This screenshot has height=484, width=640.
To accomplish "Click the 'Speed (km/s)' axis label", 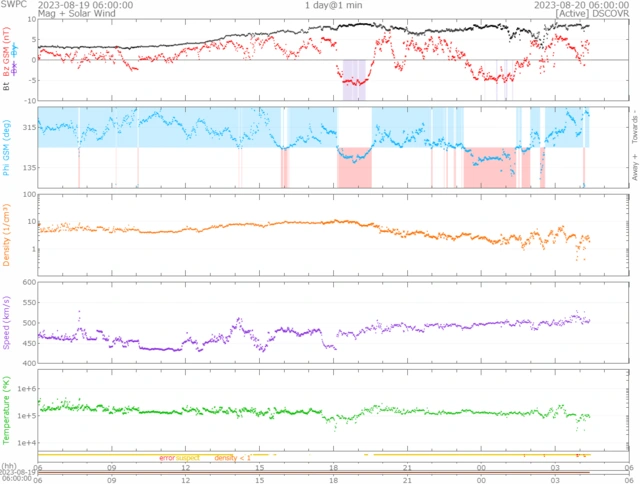I will coord(6,323).
